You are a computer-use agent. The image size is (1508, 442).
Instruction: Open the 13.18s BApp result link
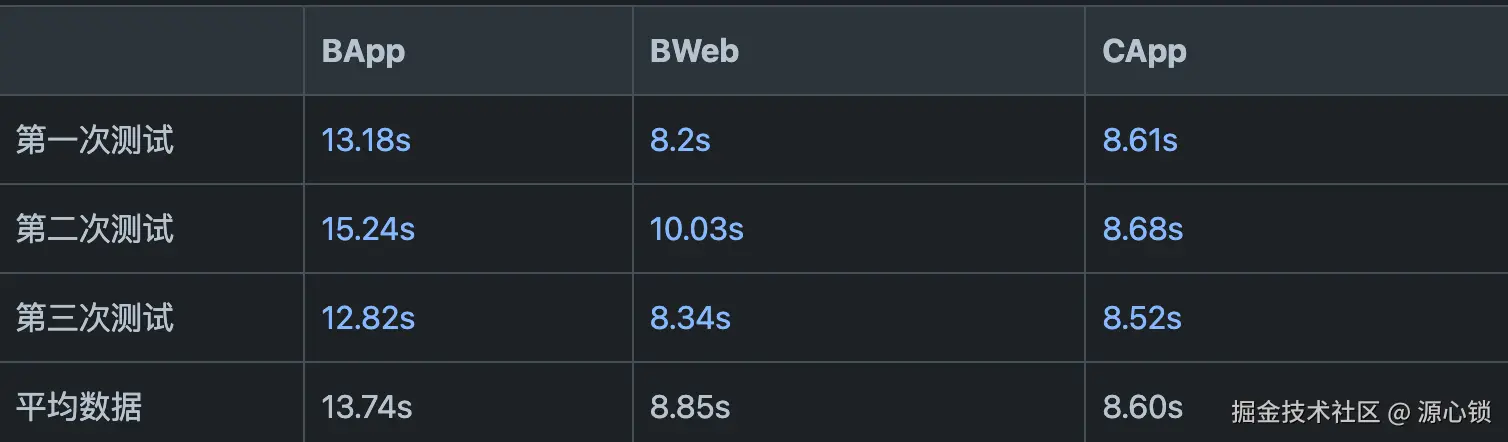click(x=366, y=140)
